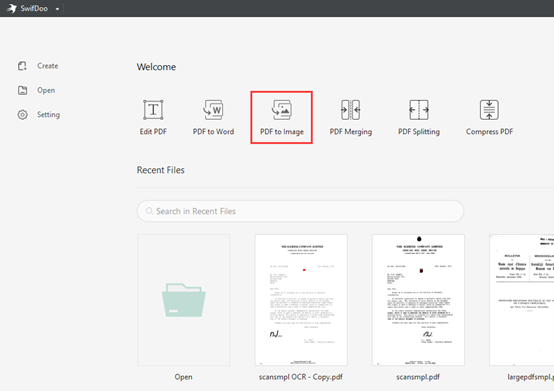Focus the Search in Recent Files field
This screenshot has width=554, height=391.
point(300,211)
